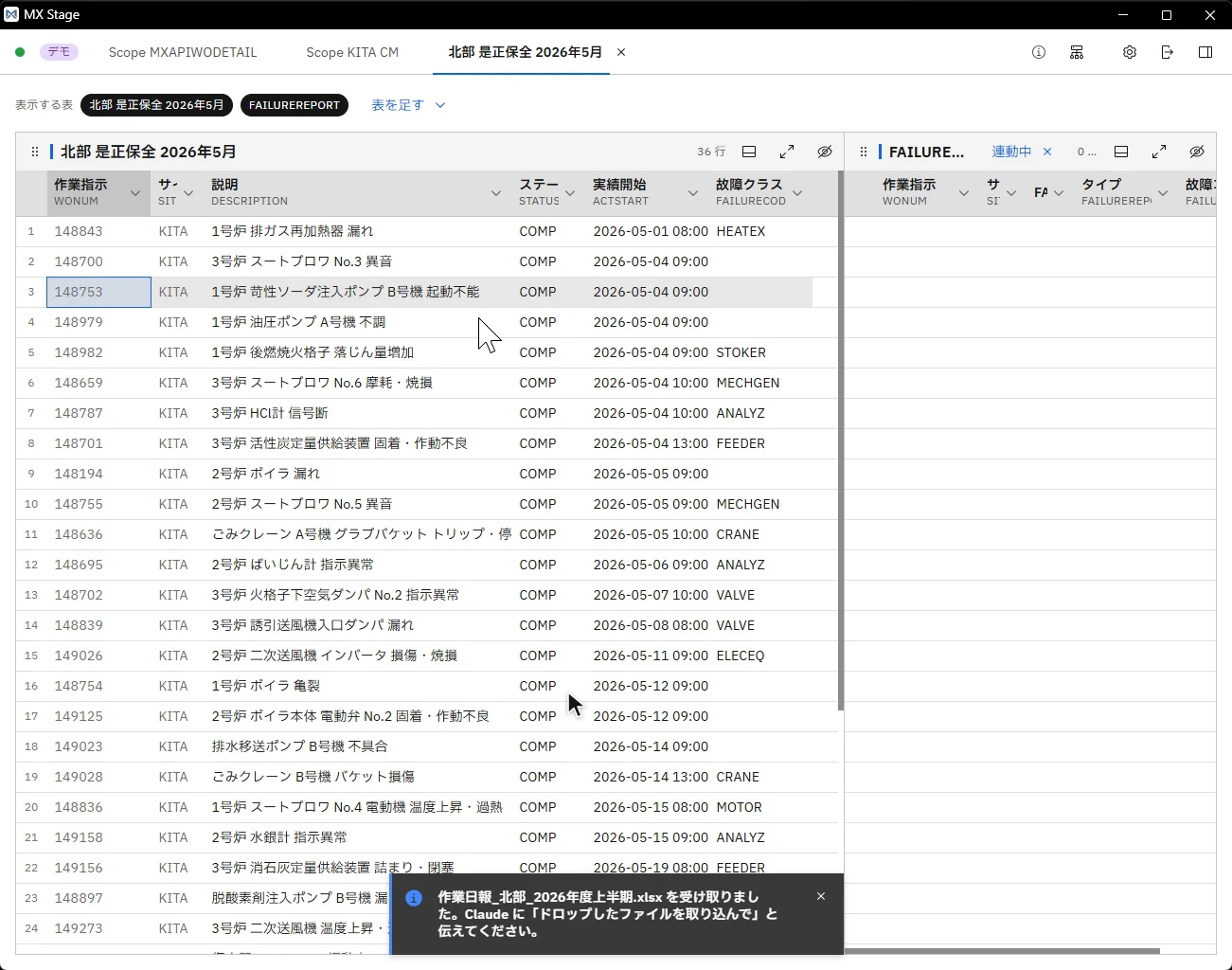Open the 表を足す dropdown
1232x970 pixels.
click(x=408, y=105)
